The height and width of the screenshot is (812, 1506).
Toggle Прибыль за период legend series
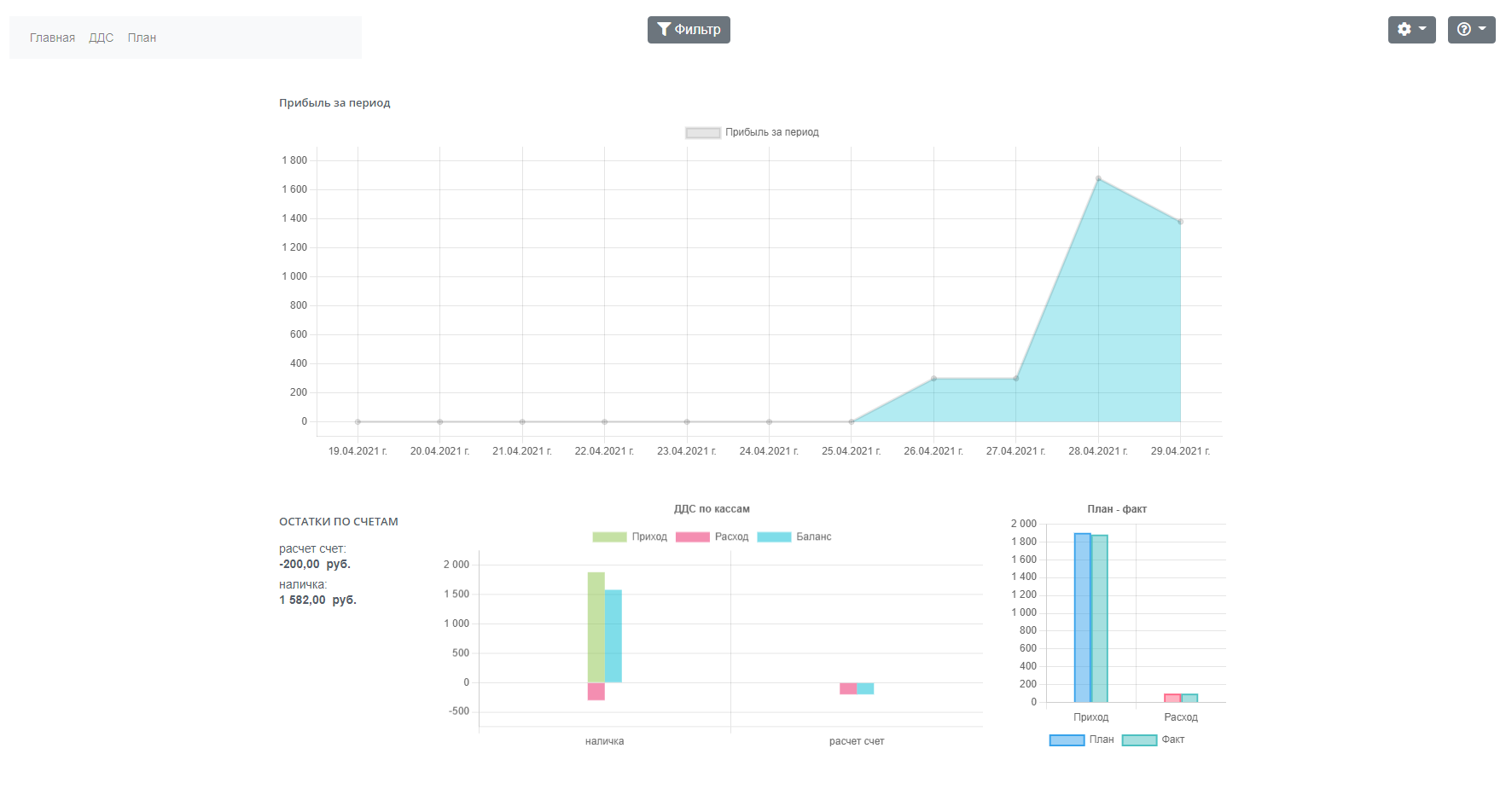tap(752, 132)
